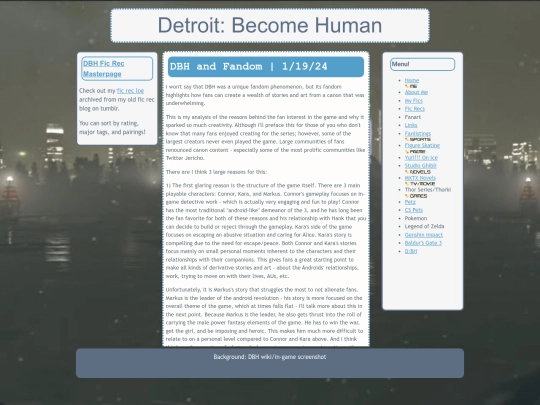The height and width of the screenshot is (405, 540).
Task: Open the CS Pets link
Action: pyautogui.click(x=414, y=210)
